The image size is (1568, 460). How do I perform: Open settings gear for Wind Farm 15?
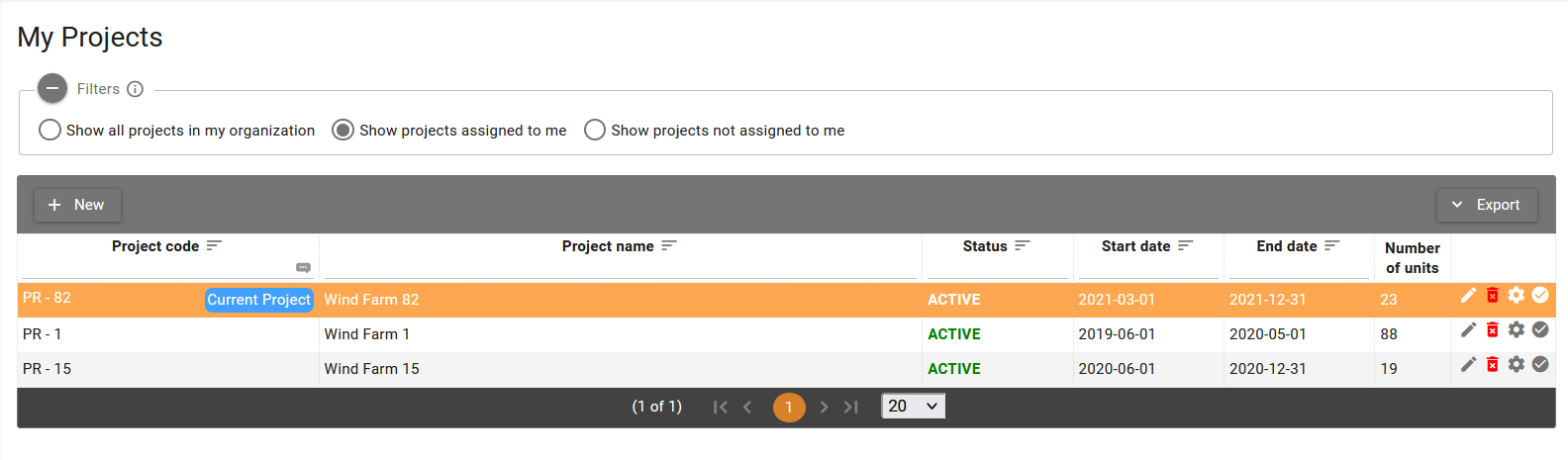coord(1517,364)
